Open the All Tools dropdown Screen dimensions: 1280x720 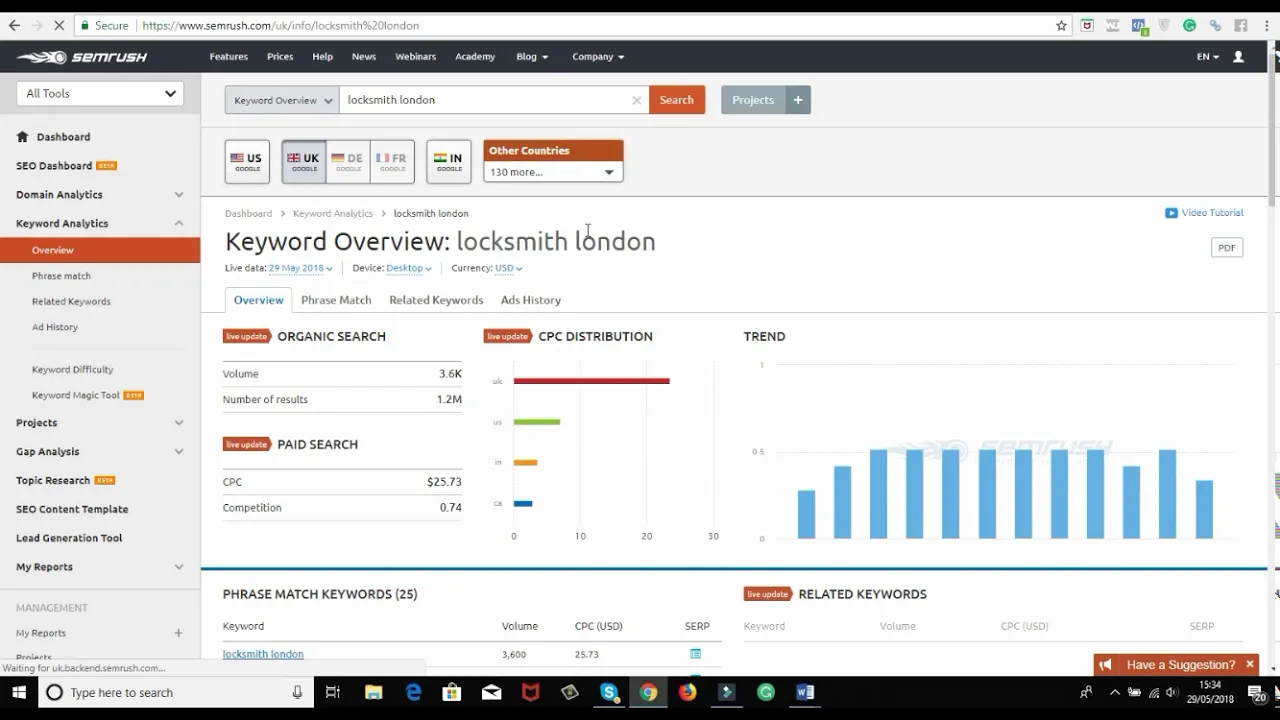pyautogui.click(x=100, y=93)
